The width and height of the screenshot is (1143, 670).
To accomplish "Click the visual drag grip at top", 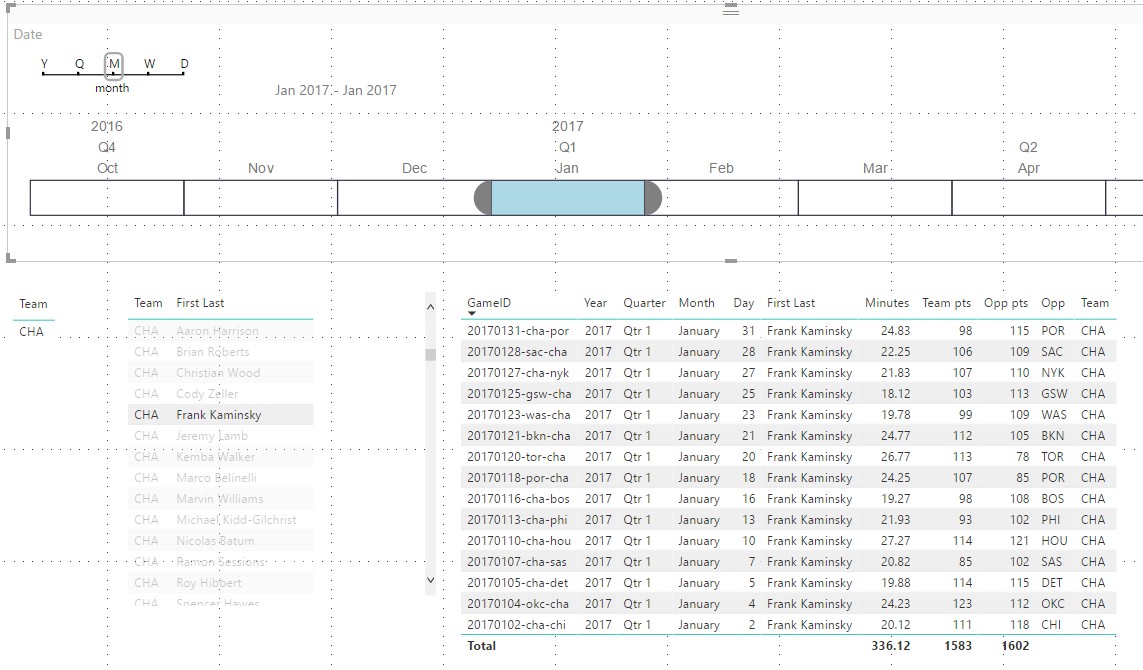I will 730,10.
